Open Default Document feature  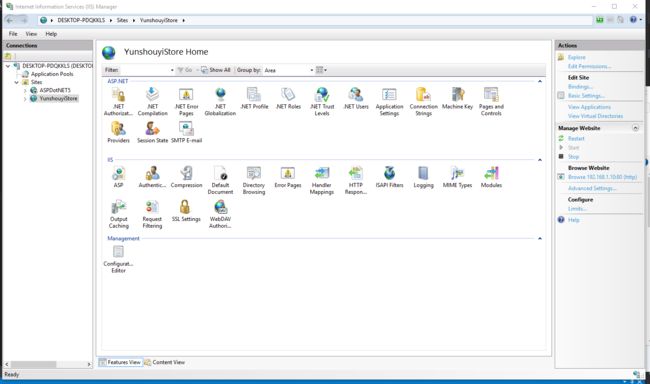(x=220, y=180)
